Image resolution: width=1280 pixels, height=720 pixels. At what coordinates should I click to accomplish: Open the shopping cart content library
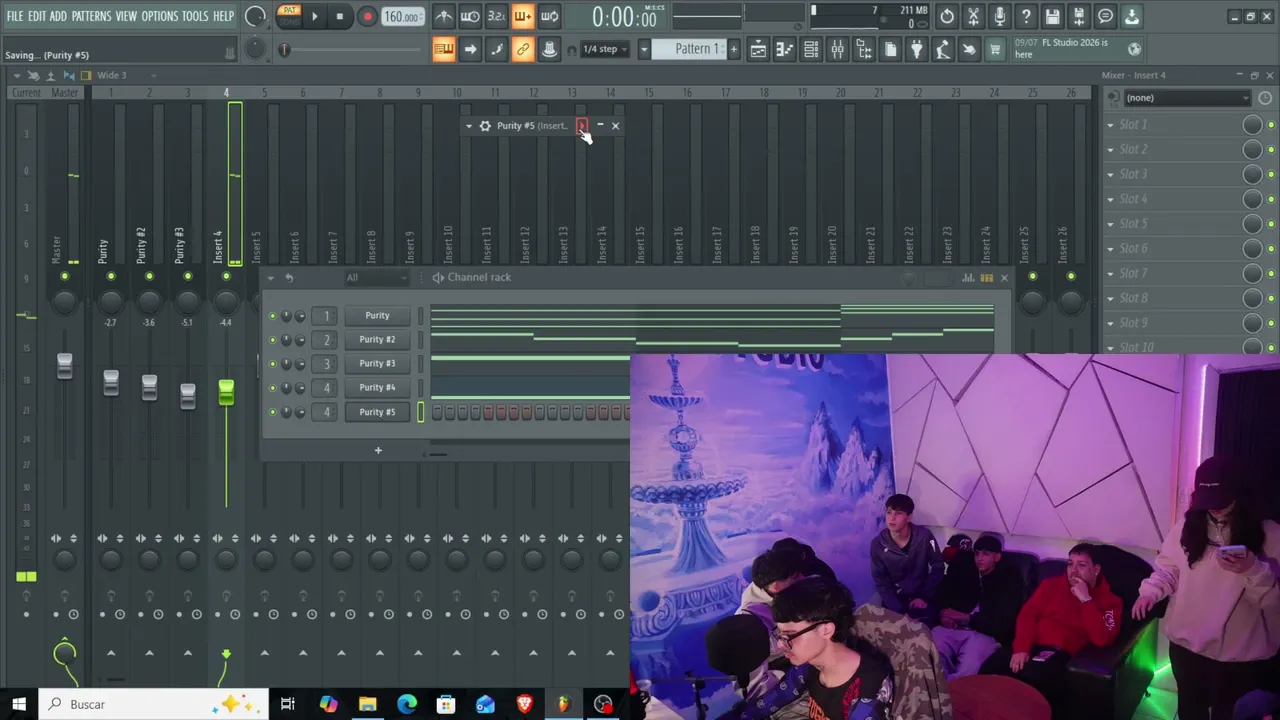point(995,49)
